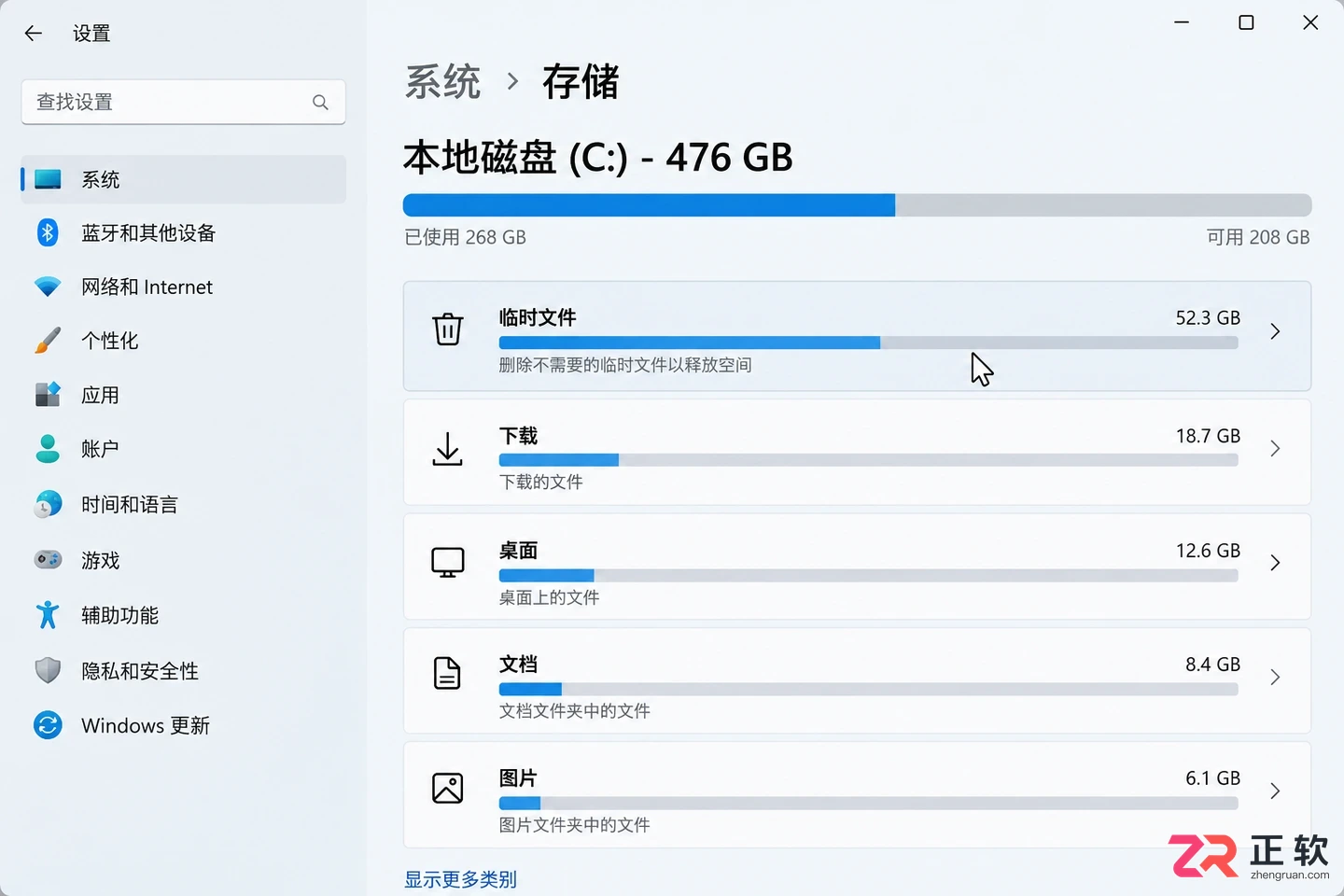Click the back arrow icon

pos(34,34)
